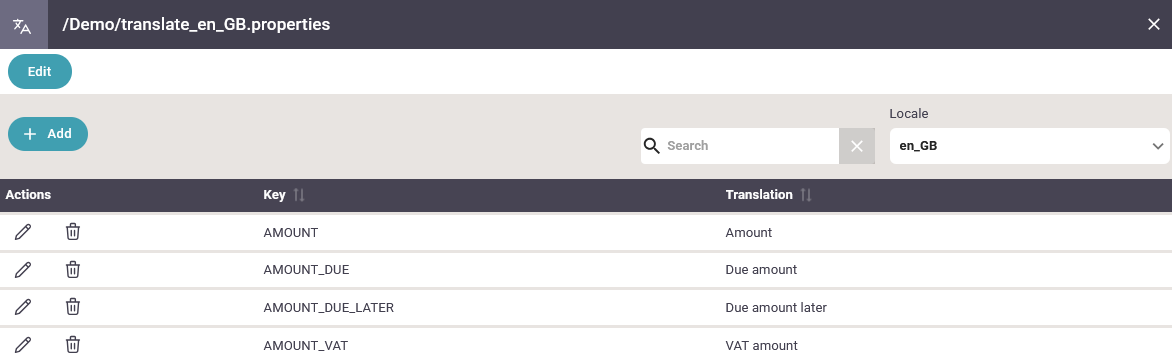Viewport: 1172px width, 362px height.
Task: Add a new translation entry
Action: [x=48, y=134]
